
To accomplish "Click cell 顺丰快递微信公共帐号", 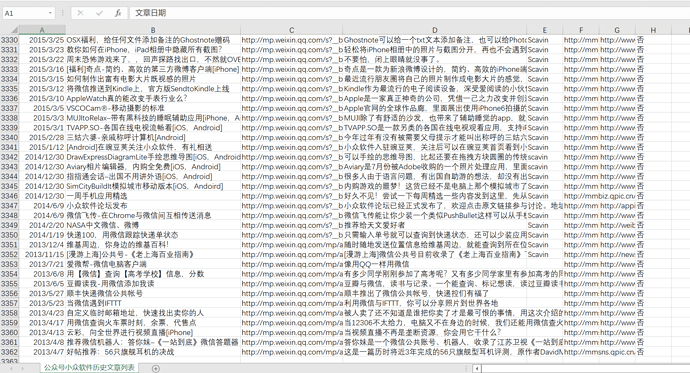I will (x=153, y=293).
